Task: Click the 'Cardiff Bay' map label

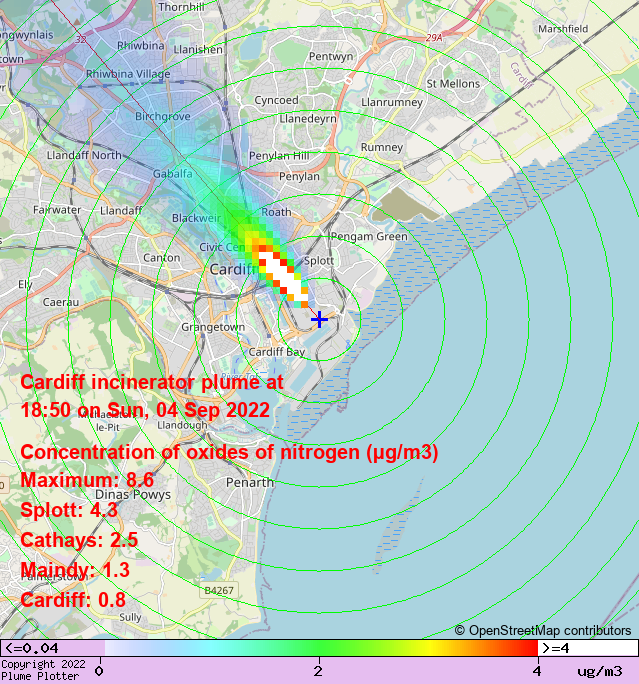Action: [277, 352]
